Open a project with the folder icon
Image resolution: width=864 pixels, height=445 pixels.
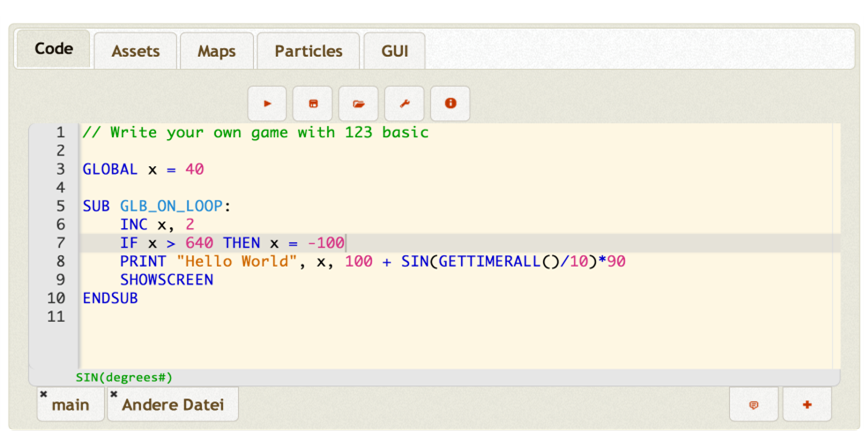(359, 103)
